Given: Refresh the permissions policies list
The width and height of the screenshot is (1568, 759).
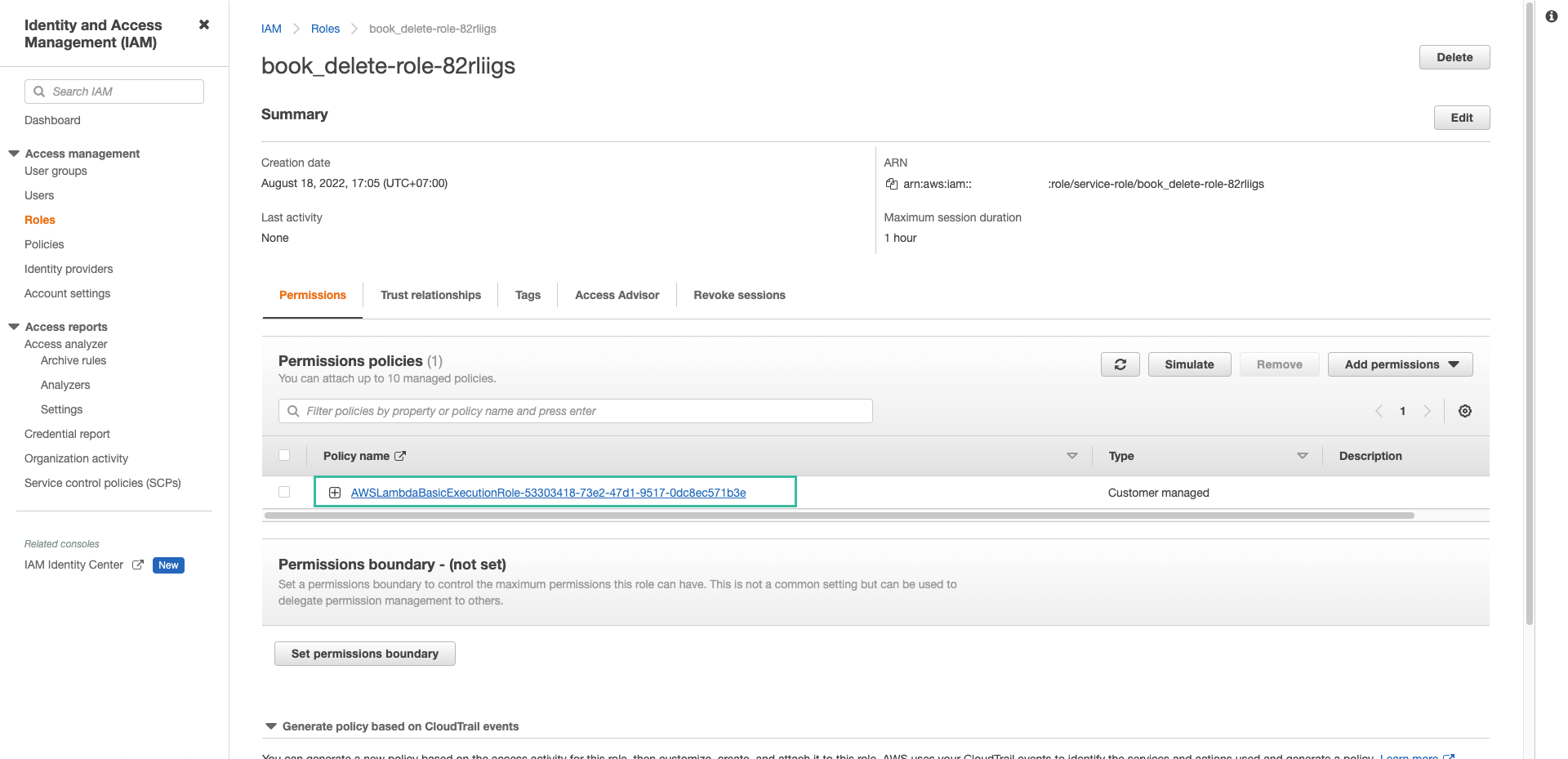Looking at the screenshot, I should click(1120, 364).
